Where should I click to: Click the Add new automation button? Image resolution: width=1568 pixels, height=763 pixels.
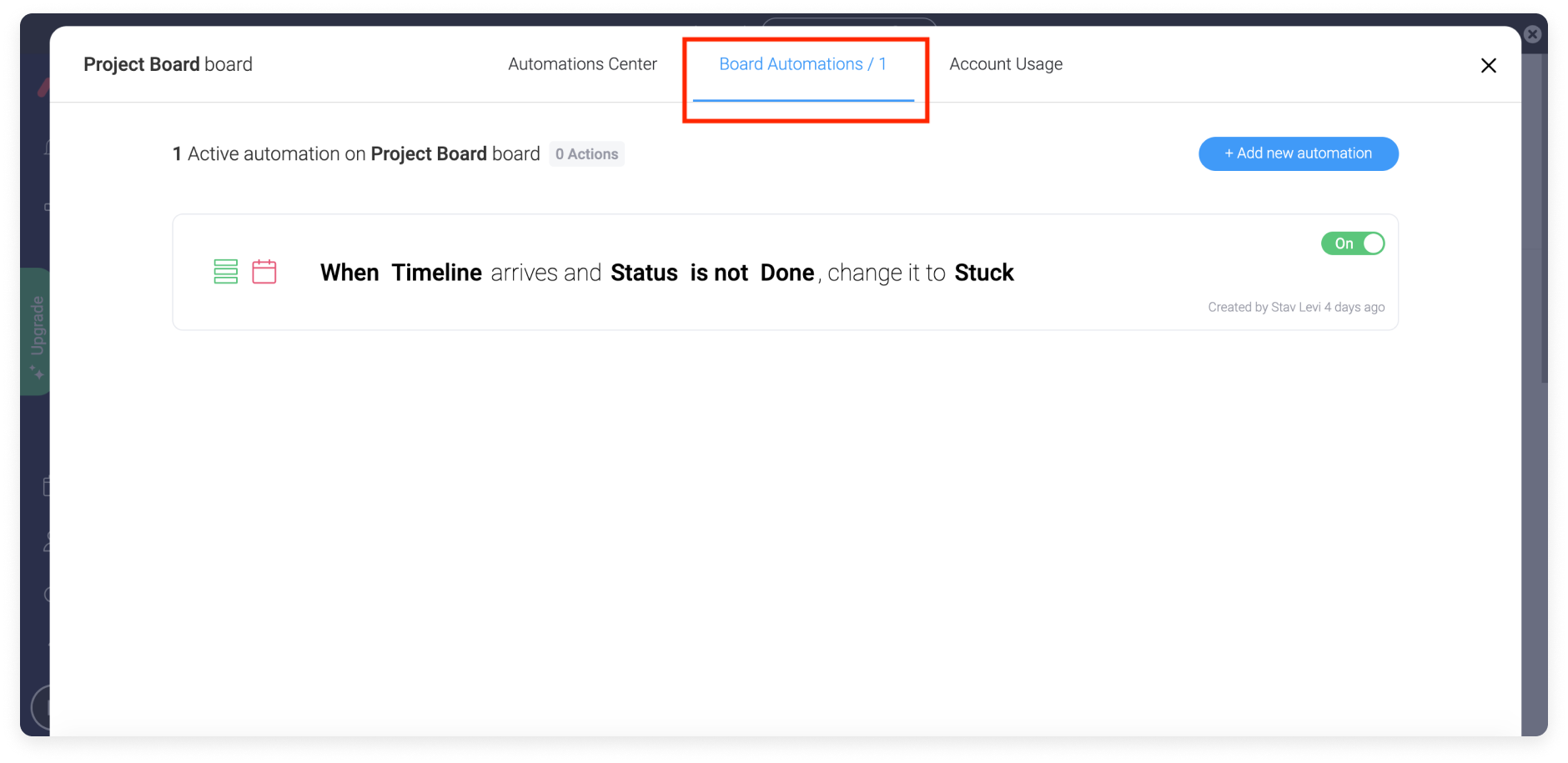coord(1299,153)
